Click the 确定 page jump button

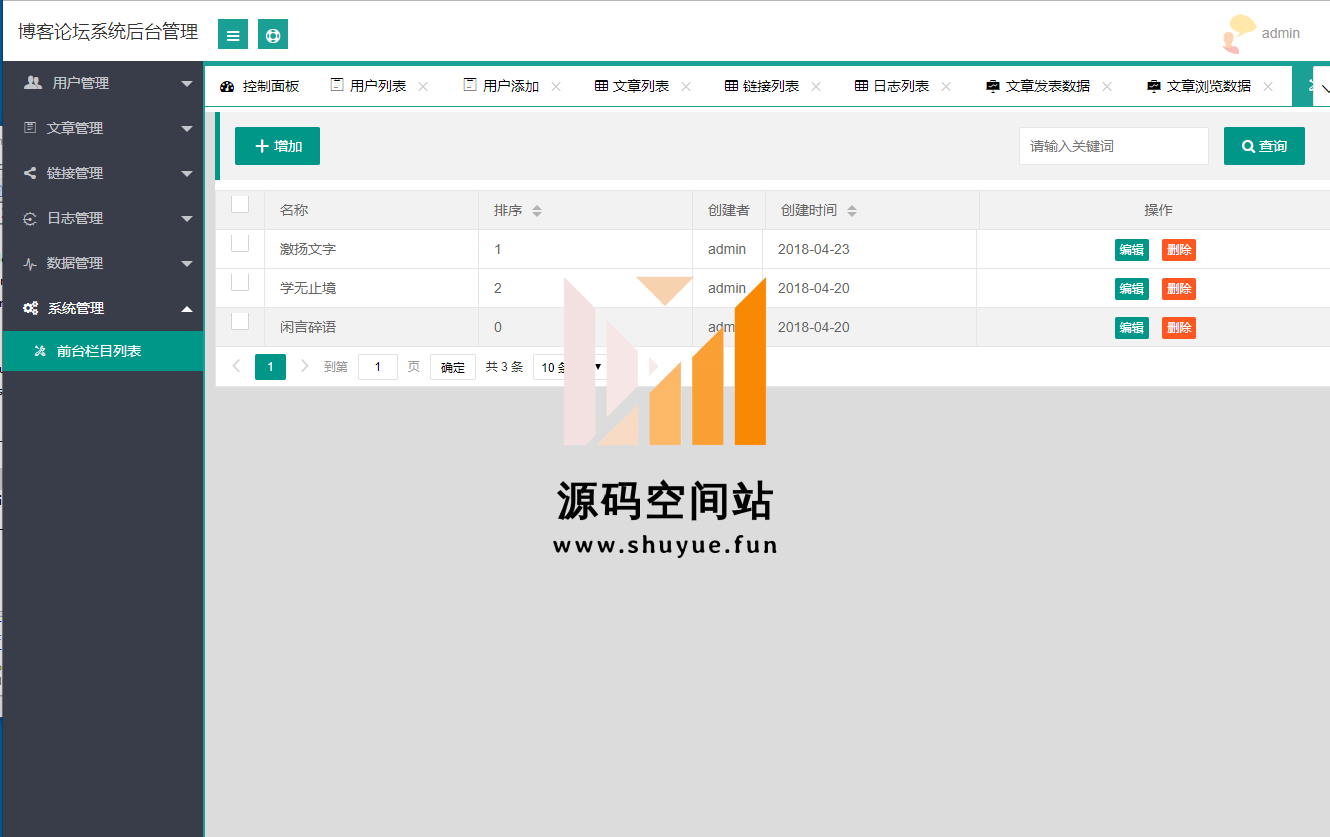(x=453, y=367)
